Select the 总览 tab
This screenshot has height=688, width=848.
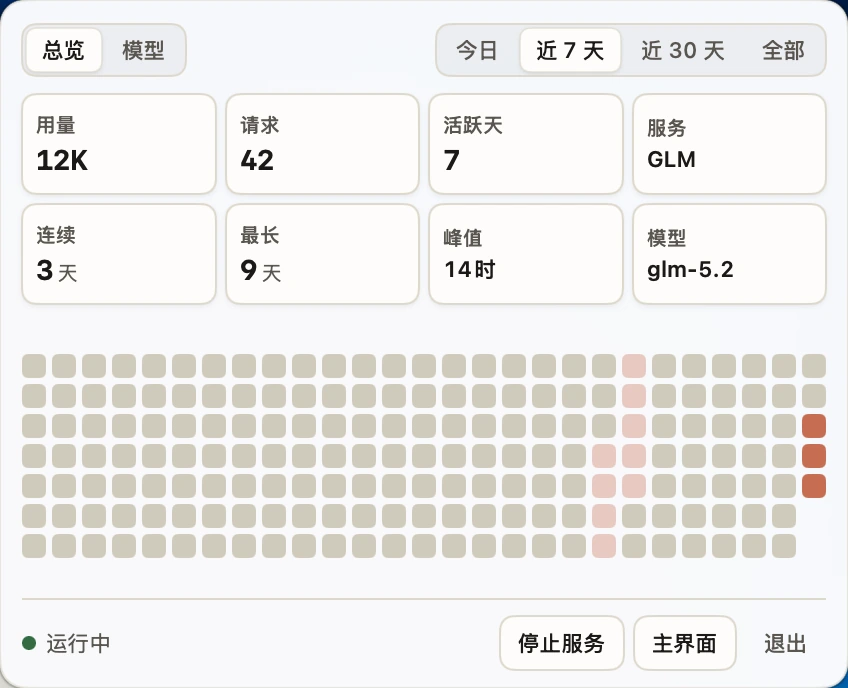tap(64, 50)
